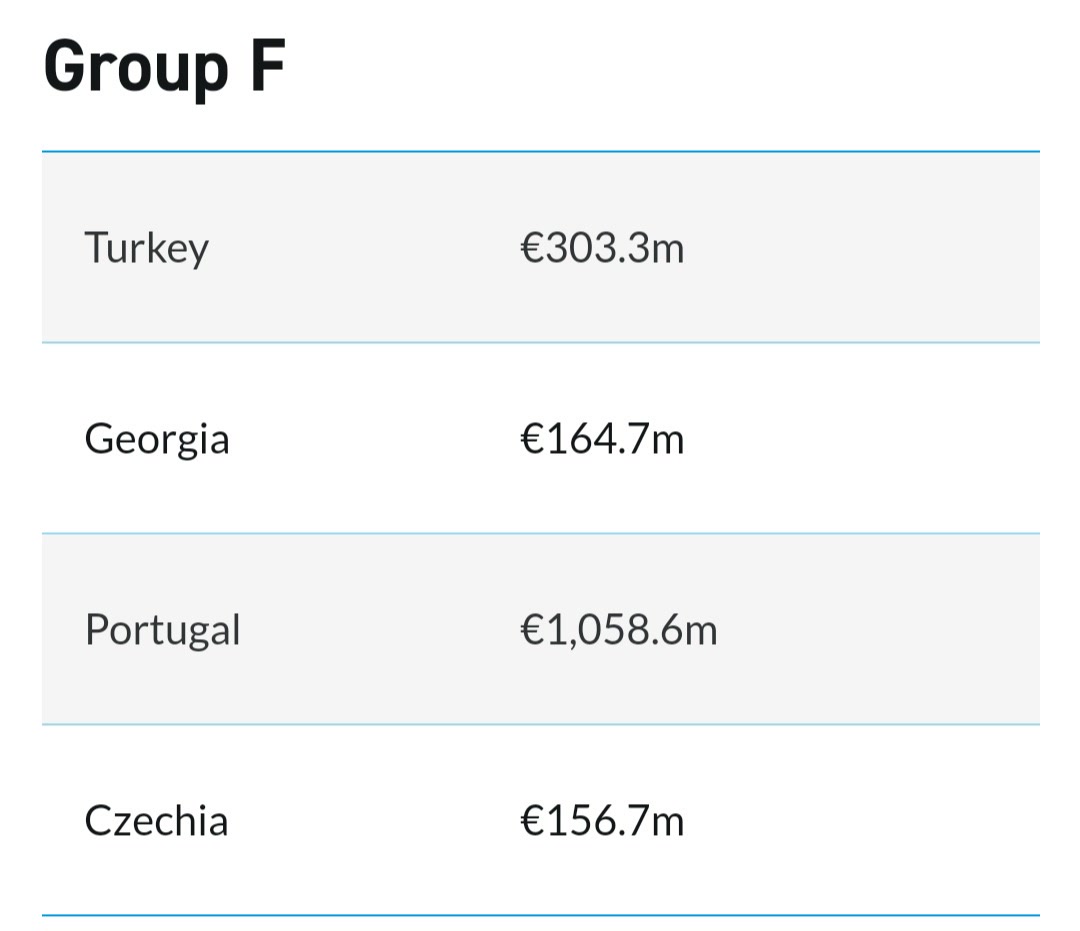Click the Group F heading
Image resolution: width=1080 pixels, height=931 pixels.
[x=164, y=68]
